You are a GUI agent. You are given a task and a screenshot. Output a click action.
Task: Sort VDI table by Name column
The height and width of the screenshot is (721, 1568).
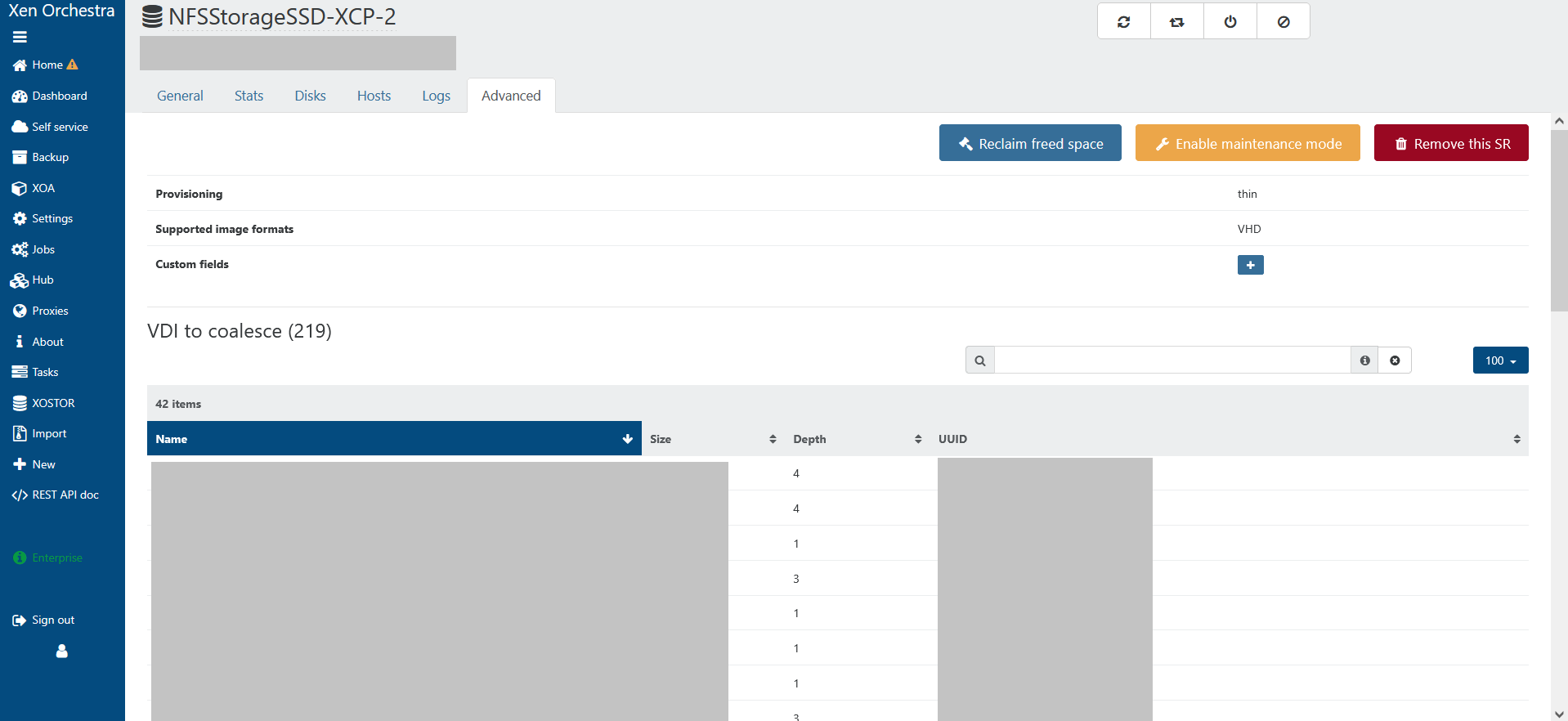(393, 439)
